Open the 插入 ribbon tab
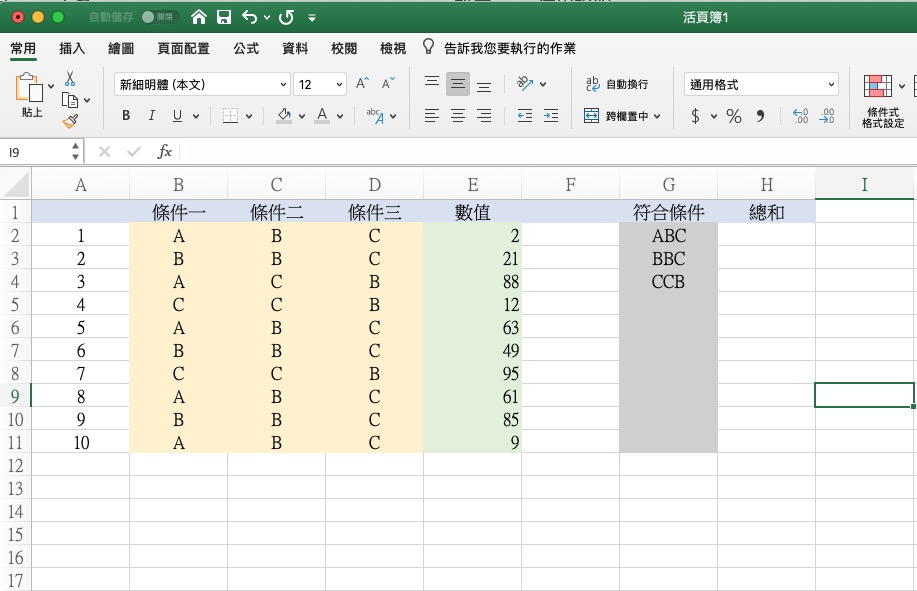 tap(72, 48)
